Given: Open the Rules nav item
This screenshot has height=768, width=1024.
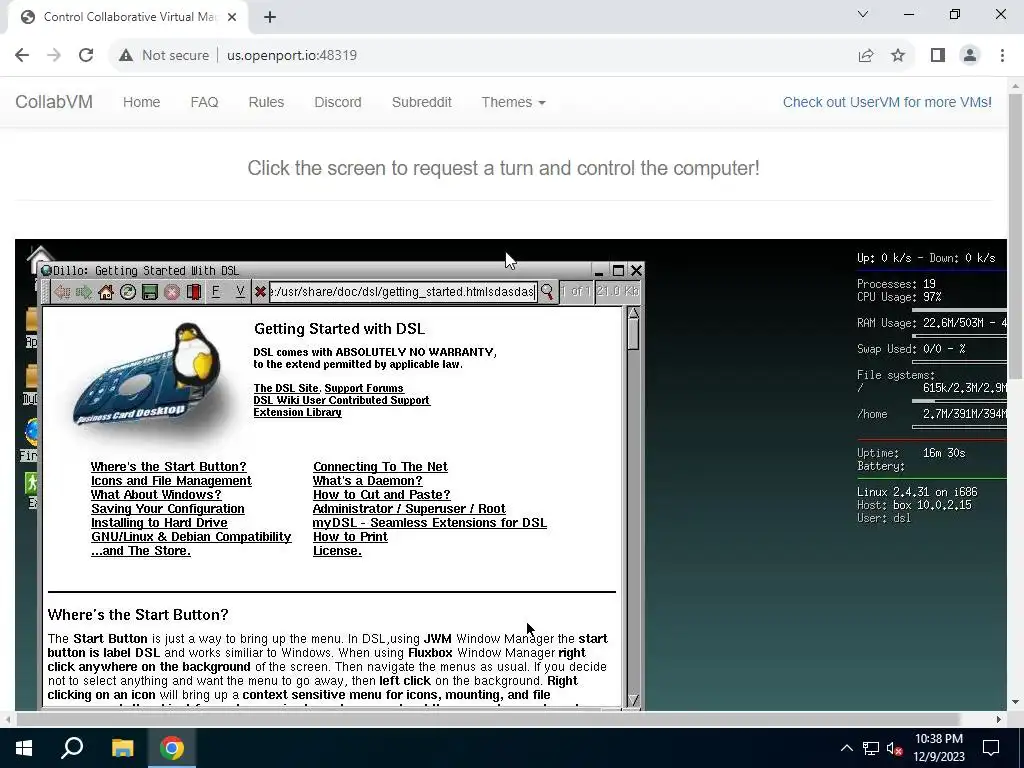Looking at the screenshot, I should click(x=266, y=102).
